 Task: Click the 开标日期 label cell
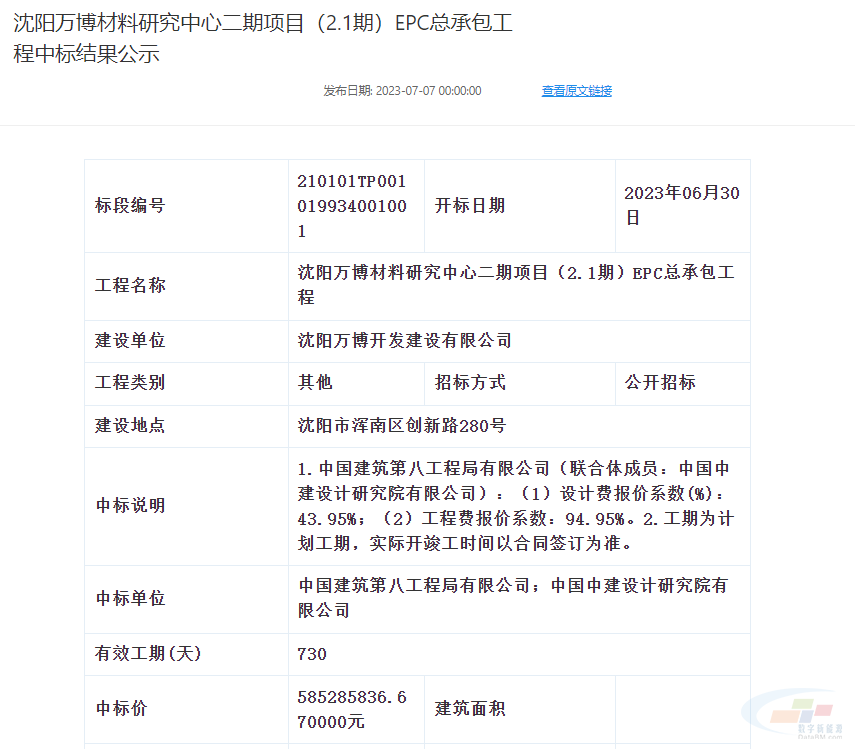click(520, 206)
